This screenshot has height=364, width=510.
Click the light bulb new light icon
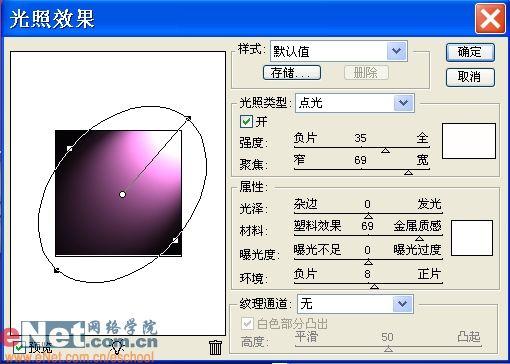click(x=117, y=347)
